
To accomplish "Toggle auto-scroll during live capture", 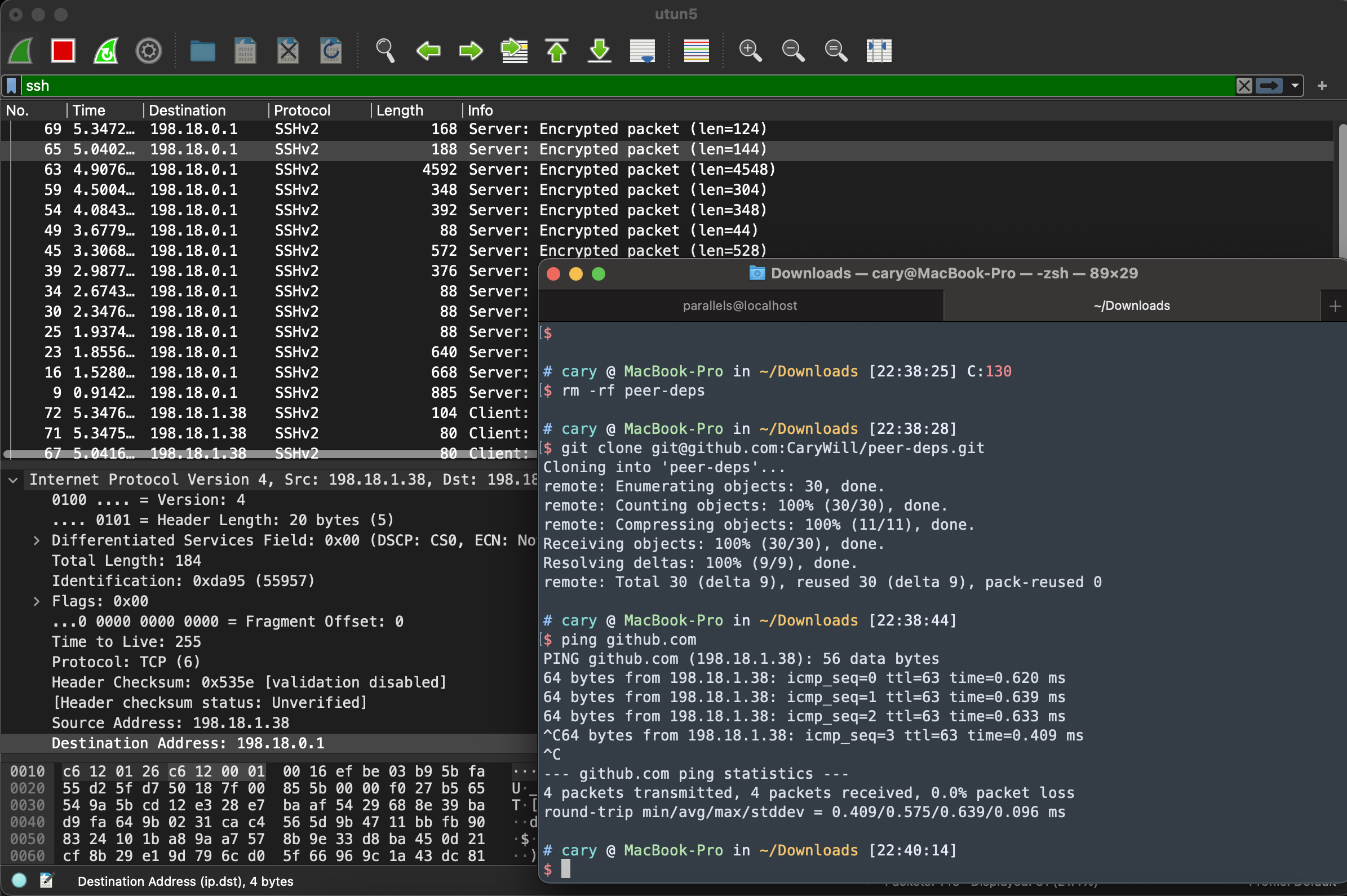I will point(643,51).
